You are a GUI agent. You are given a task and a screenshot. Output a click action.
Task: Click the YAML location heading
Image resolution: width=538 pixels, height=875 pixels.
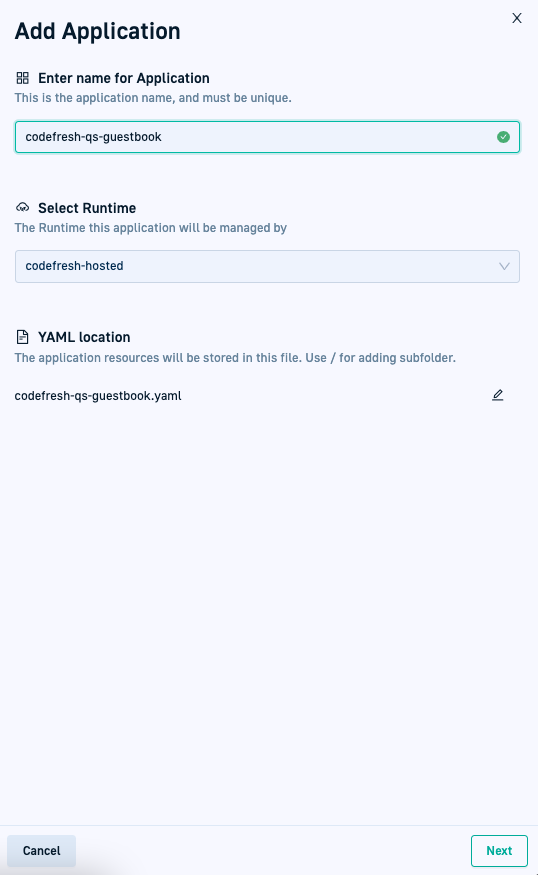tap(84, 337)
